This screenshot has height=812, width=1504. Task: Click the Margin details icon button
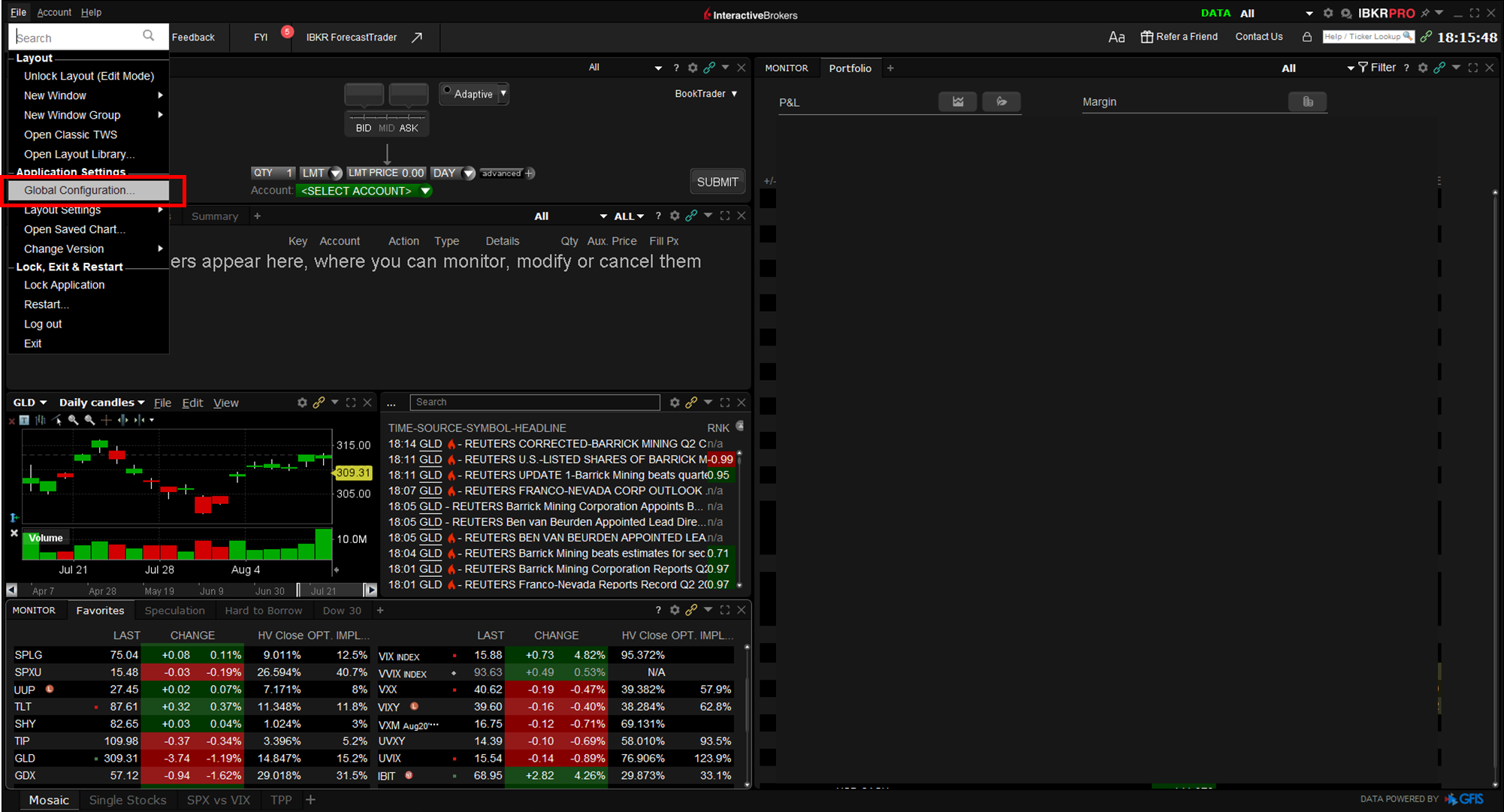coord(1308,101)
